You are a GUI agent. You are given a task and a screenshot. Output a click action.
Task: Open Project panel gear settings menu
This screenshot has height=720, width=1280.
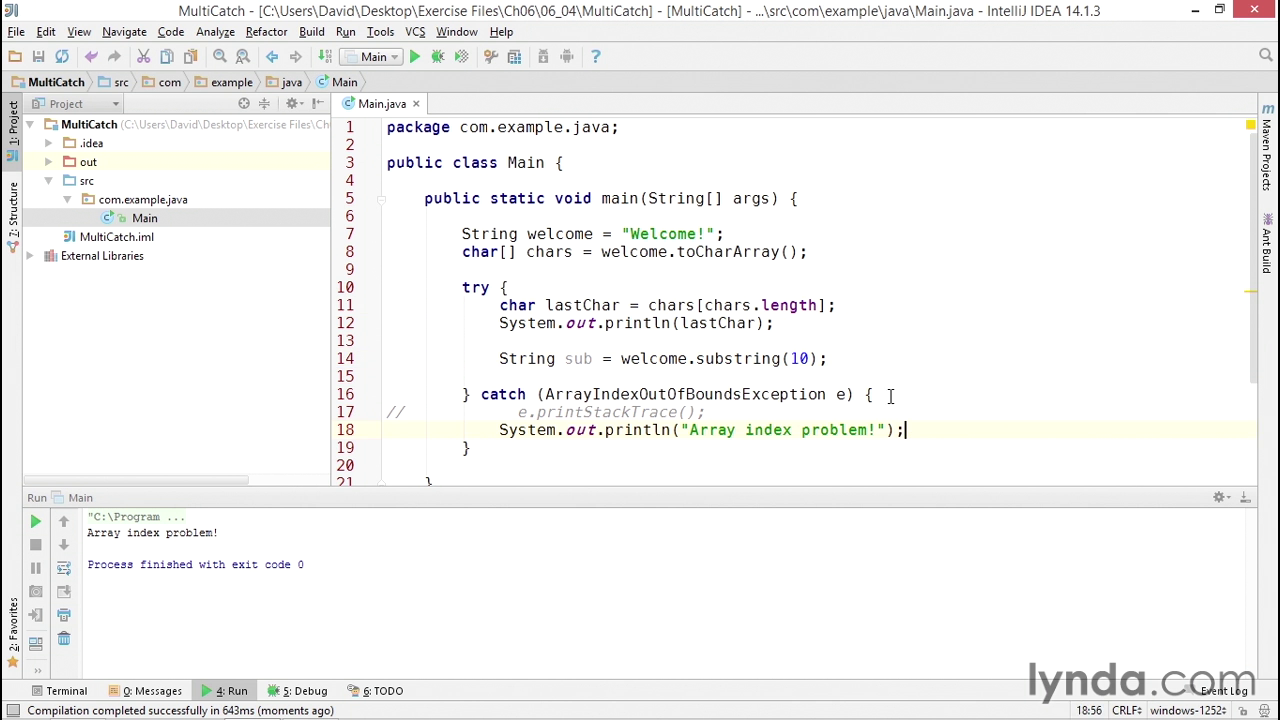point(293,104)
